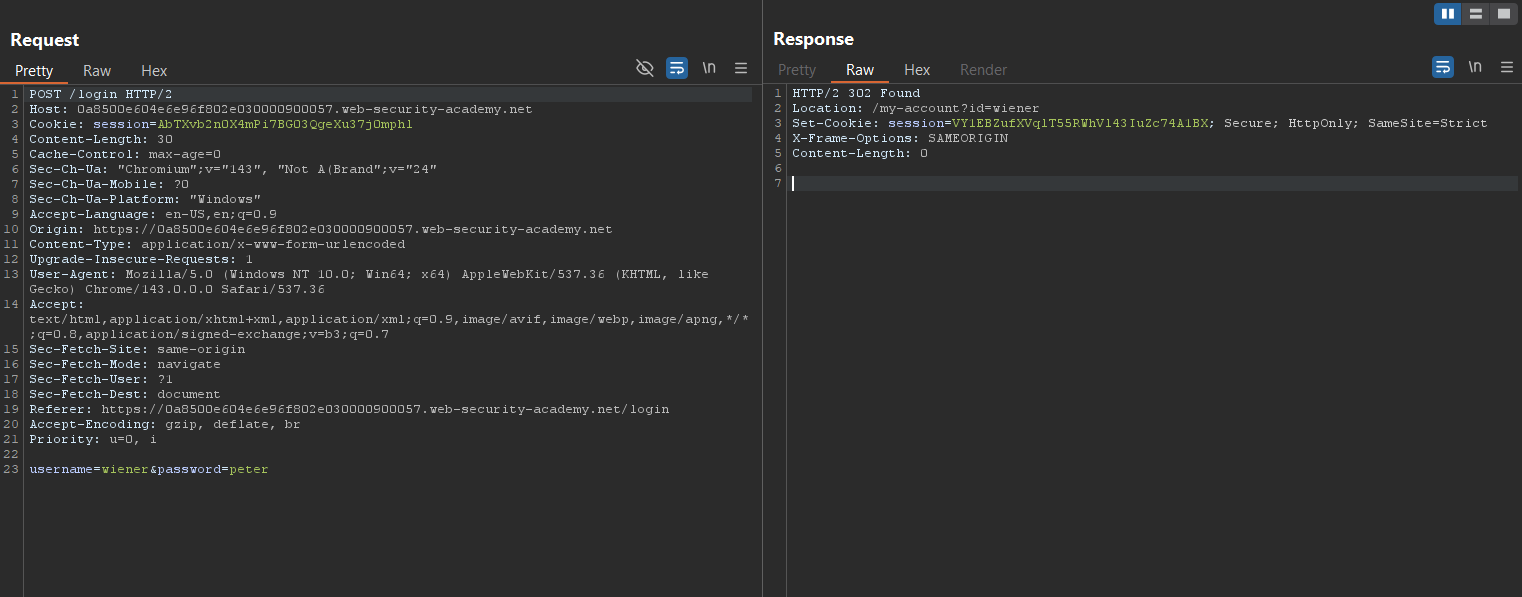Viewport: 1522px width, 597px height.
Task: Click the request 'Content-Length: 30' line
Action: click(x=101, y=139)
